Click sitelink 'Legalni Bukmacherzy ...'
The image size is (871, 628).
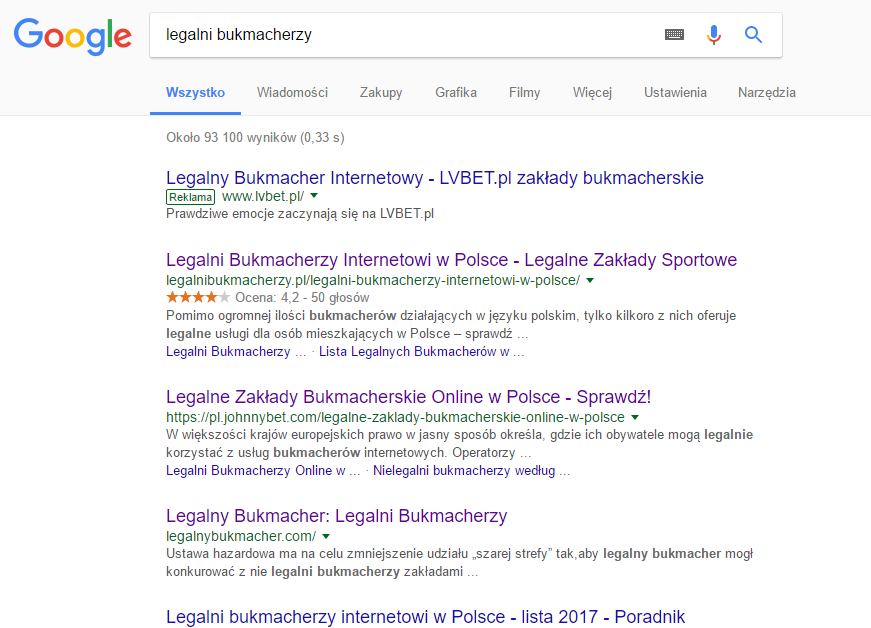[x=236, y=351]
